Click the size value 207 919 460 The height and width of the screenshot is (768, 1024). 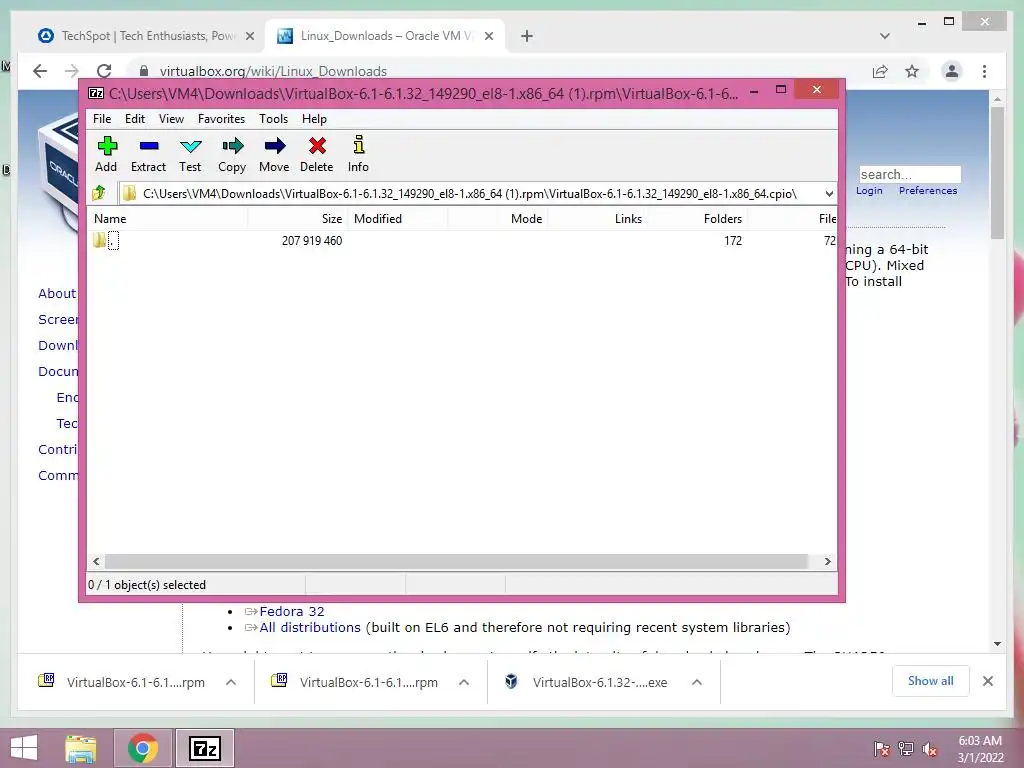[312, 240]
